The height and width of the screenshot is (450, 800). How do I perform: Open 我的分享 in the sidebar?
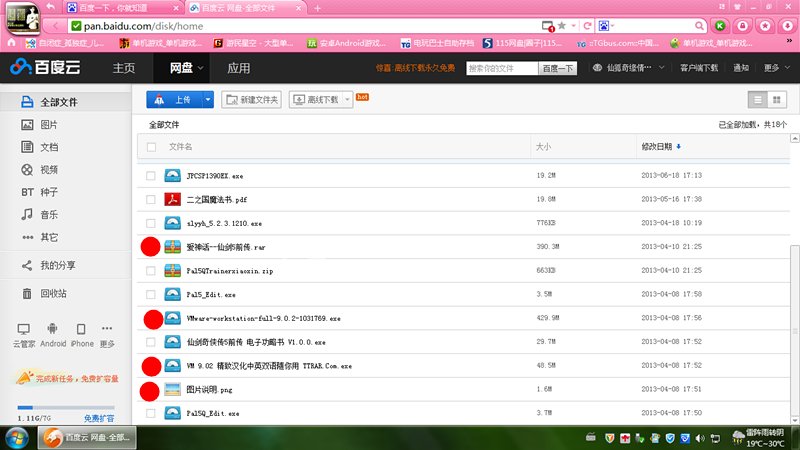coord(48,265)
